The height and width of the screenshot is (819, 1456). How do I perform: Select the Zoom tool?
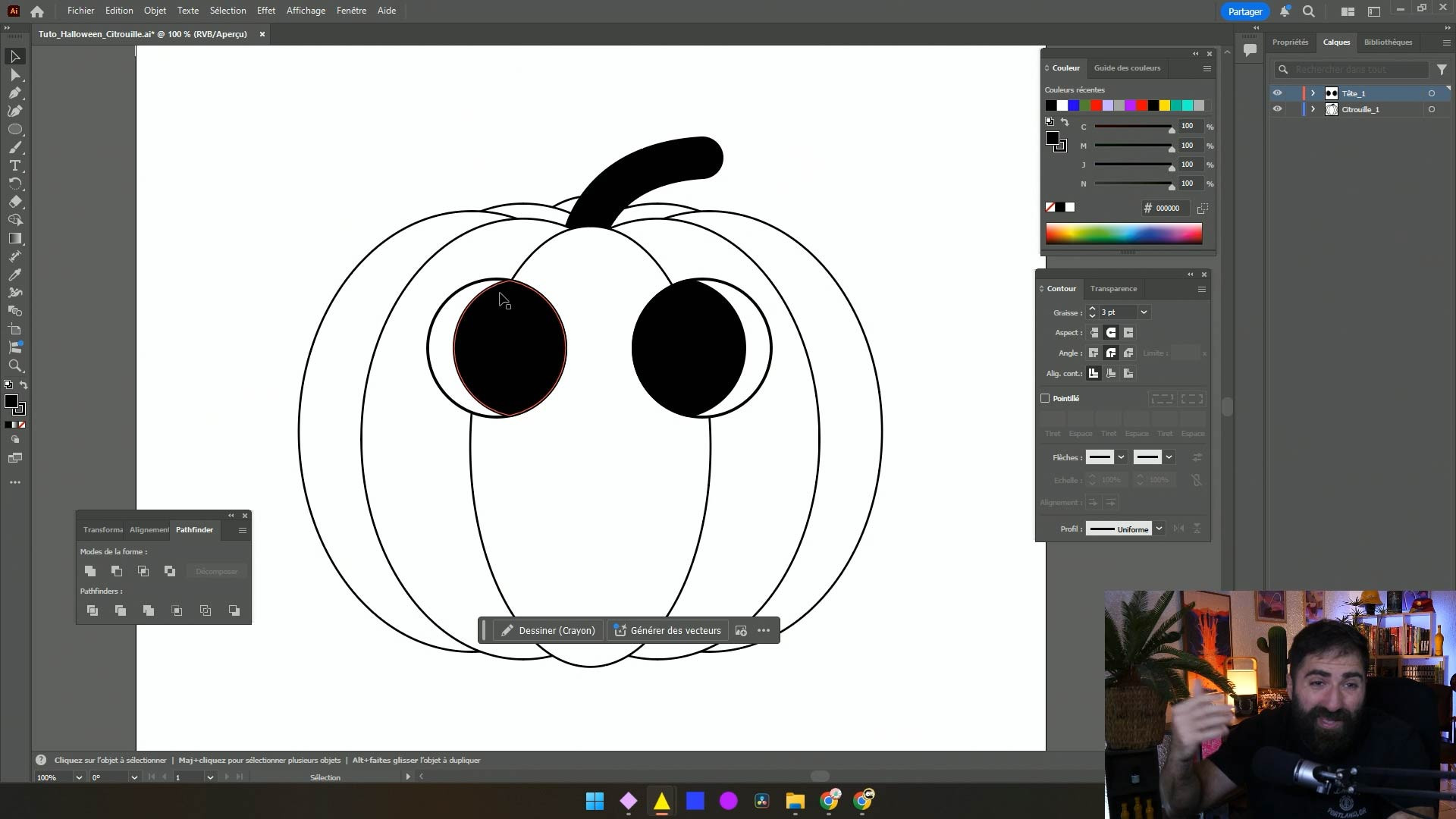15,366
